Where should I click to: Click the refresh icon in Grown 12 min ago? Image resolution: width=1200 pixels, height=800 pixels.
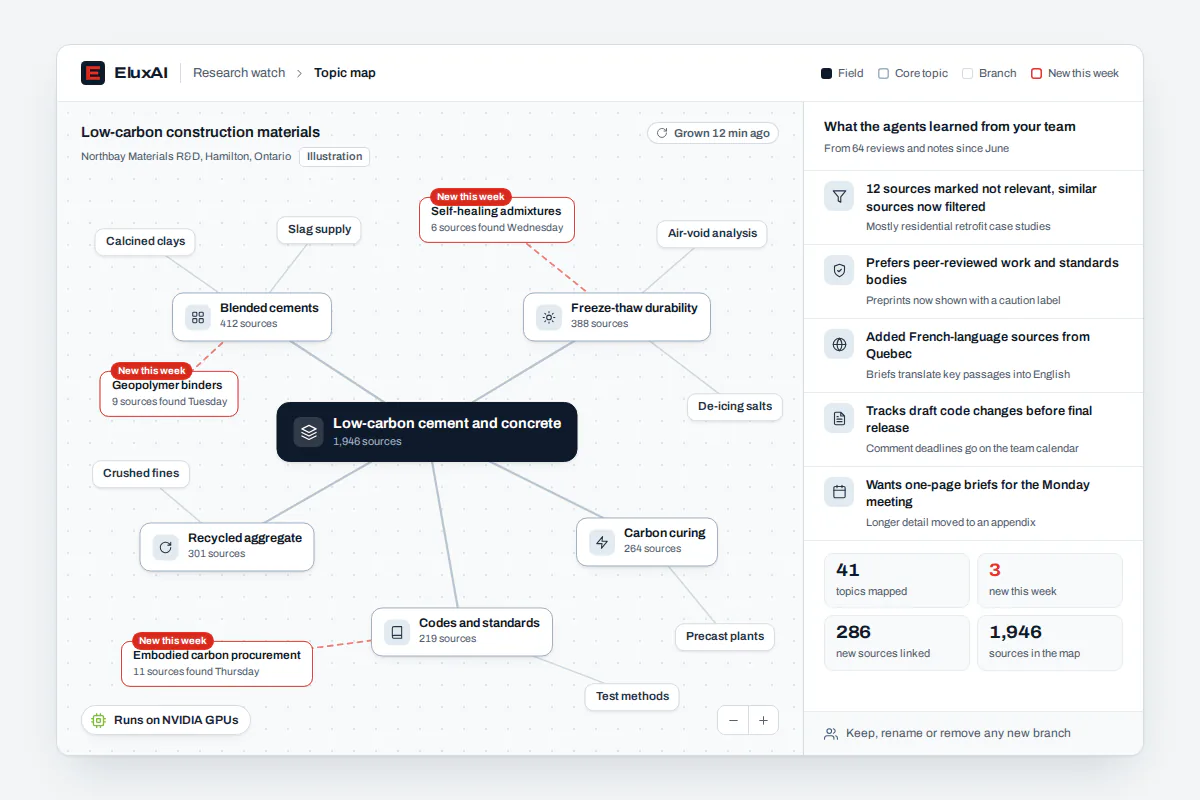(663, 133)
